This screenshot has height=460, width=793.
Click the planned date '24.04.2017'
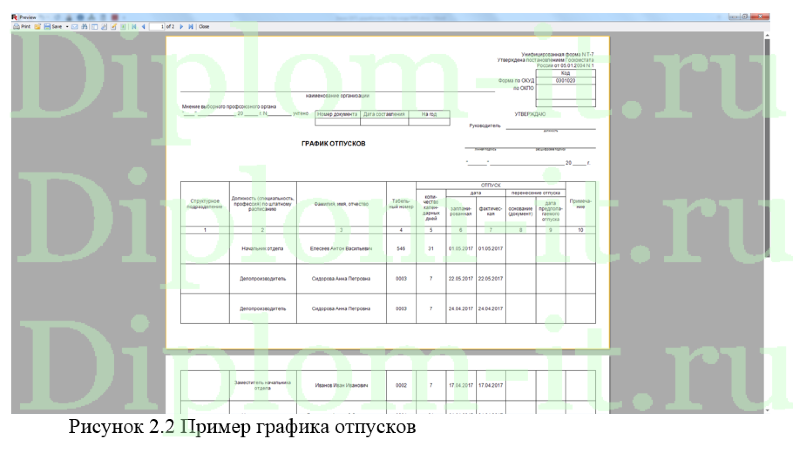[461, 308]
